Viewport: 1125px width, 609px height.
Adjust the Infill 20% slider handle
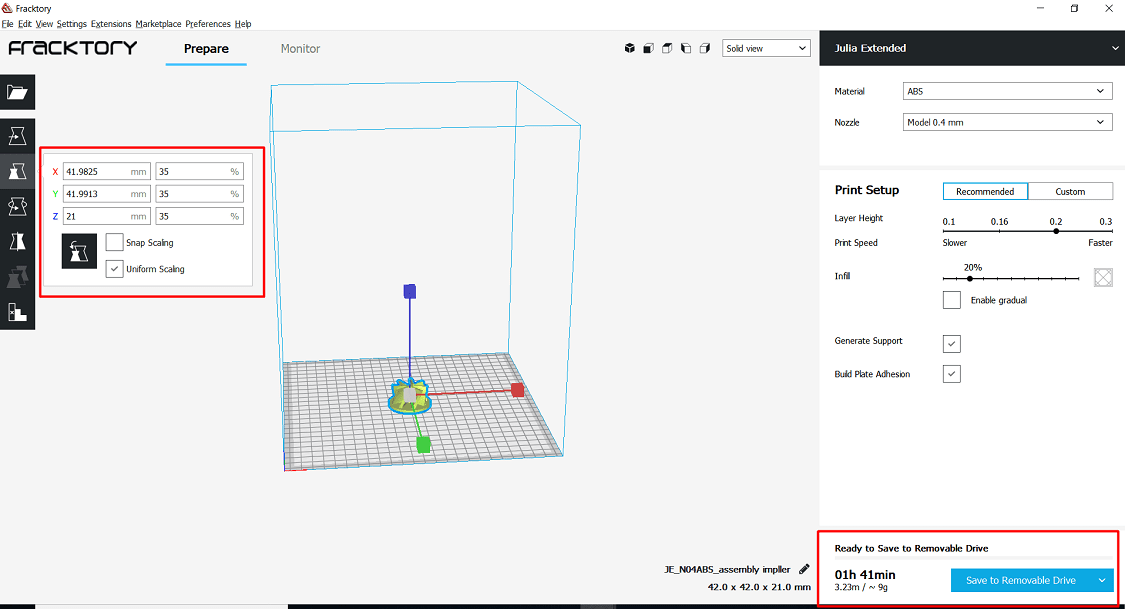tap(969, 278)
